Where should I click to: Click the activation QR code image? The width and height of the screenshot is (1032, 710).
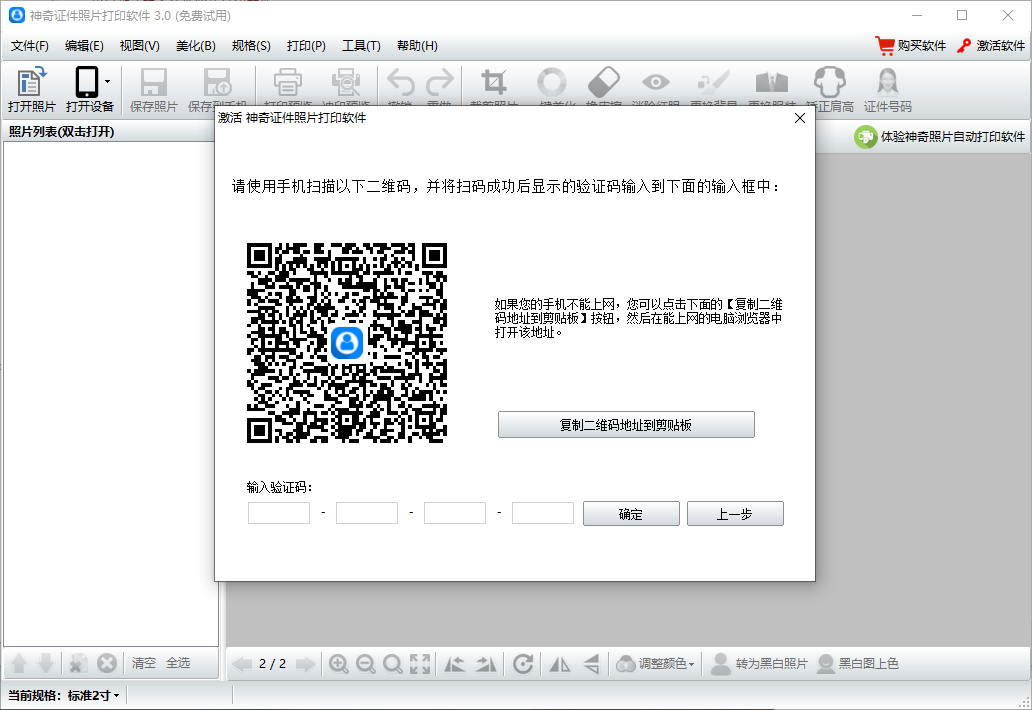tap(347, 343)
